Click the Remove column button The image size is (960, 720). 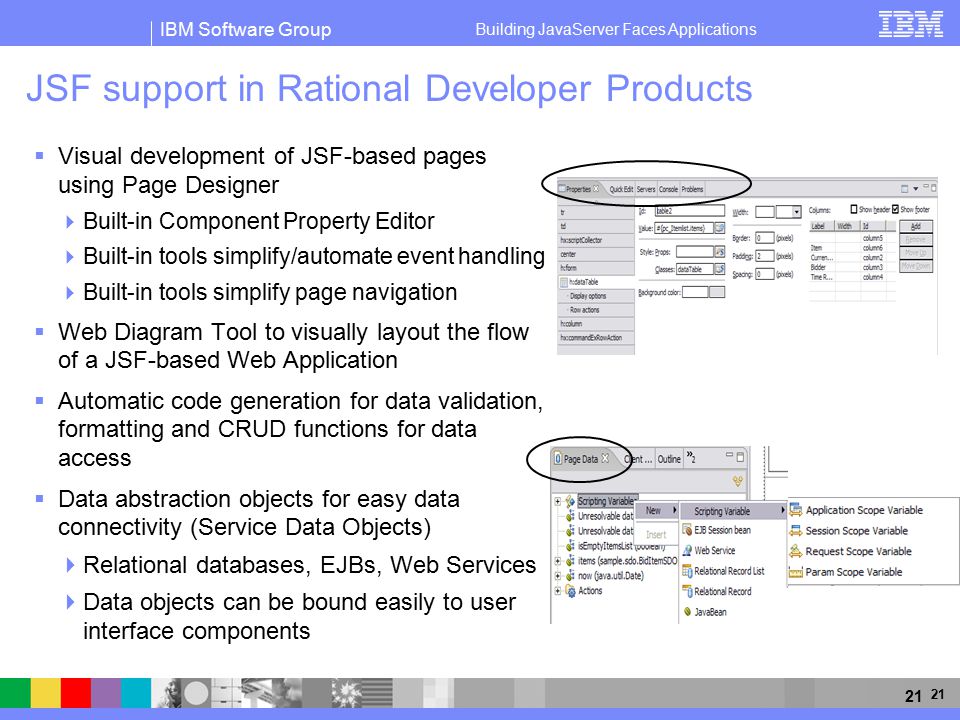click(x=916, y=239)
